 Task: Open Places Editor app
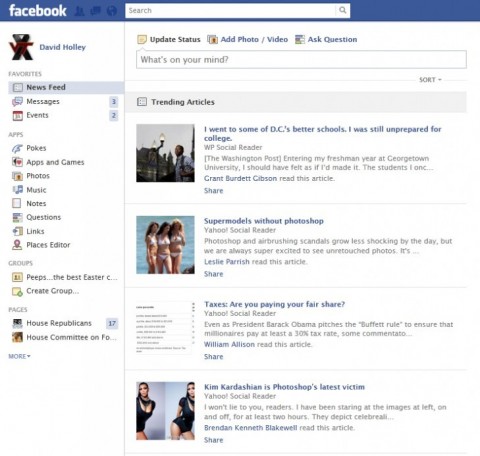[48, 245]
